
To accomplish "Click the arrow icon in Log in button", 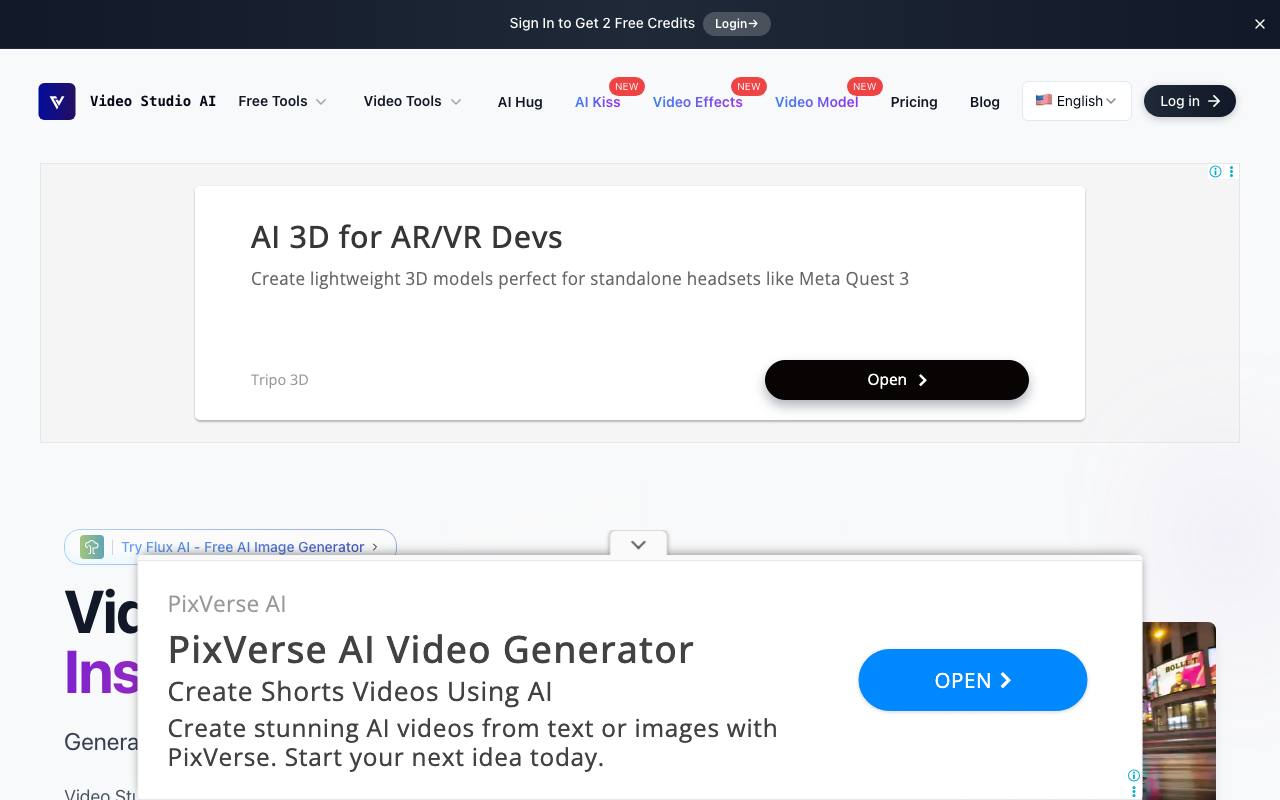I will point(1214,101).
